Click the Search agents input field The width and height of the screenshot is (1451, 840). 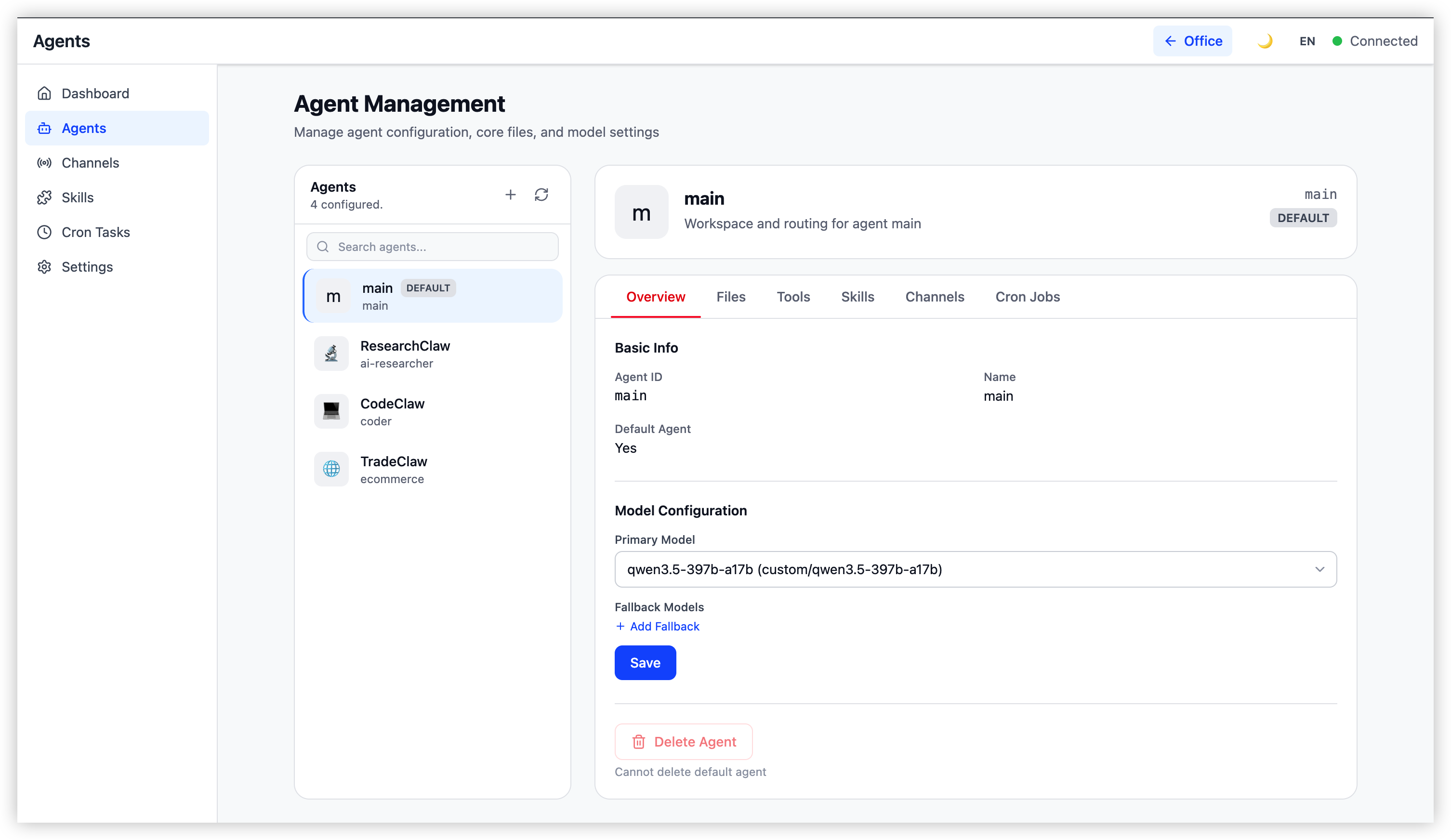(x=433, y=247)
